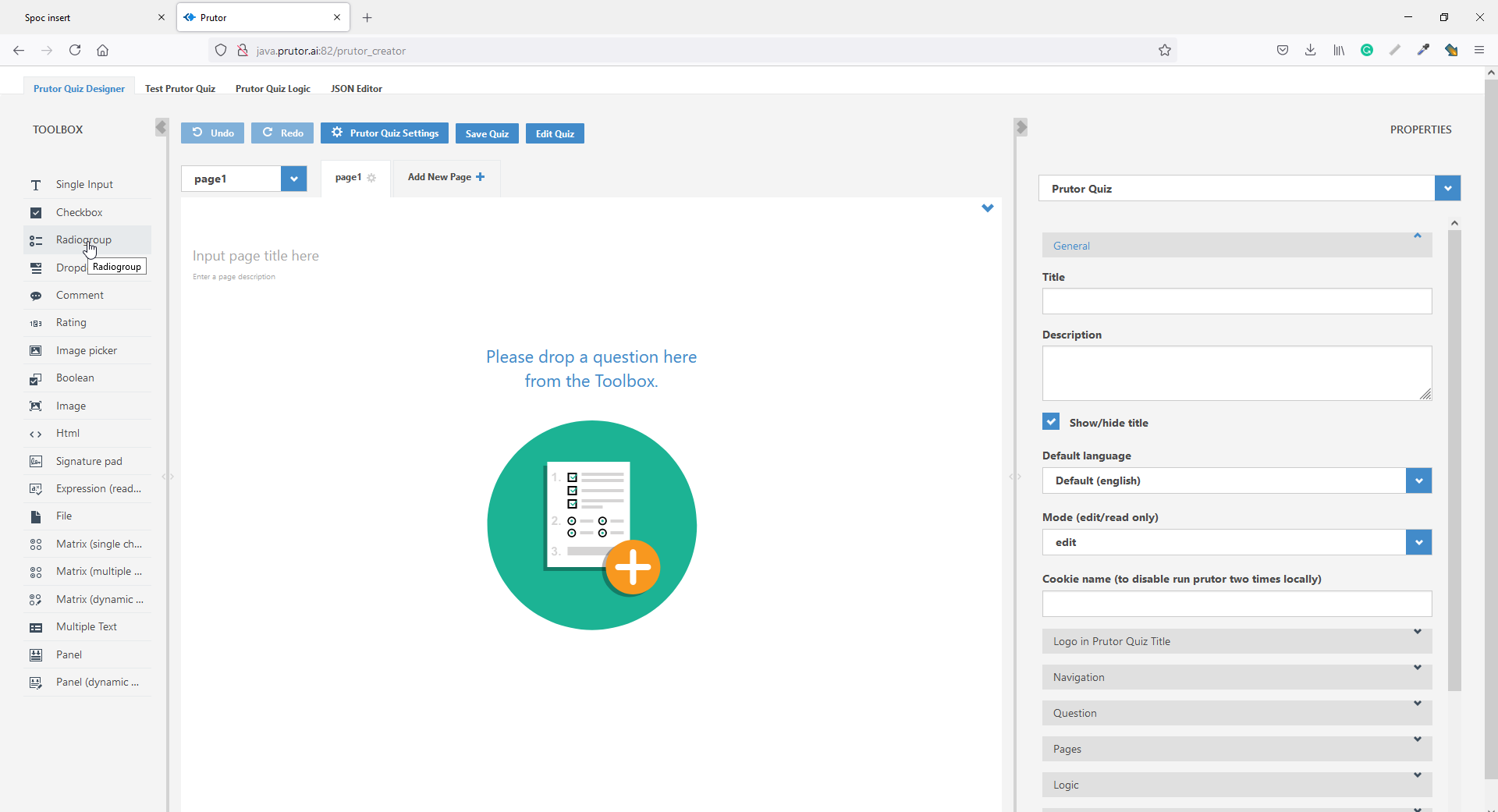The image size is (1498, 812).
Task: Switch to Prutor Quiz Designer tab
Action: 79,88
